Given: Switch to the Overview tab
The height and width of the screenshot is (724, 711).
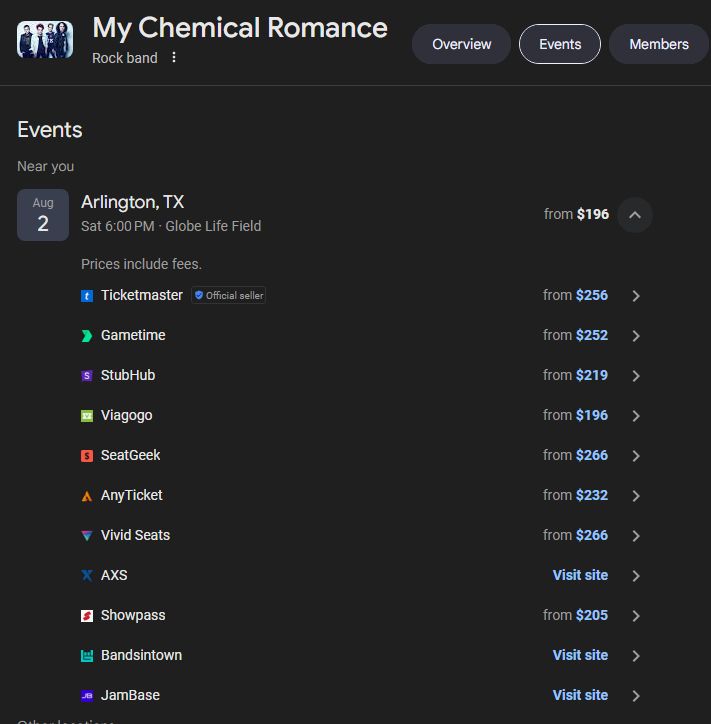Looking at the screenshot, I should pyautogui.click(x=461, y=44).
